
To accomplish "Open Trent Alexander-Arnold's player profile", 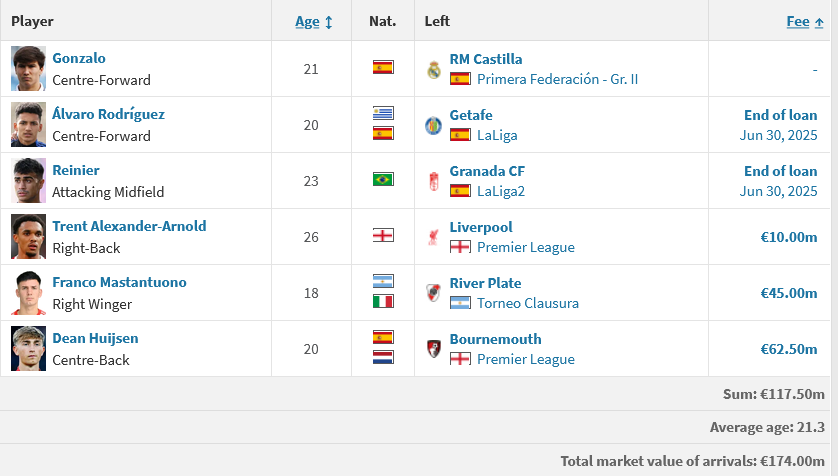I will [129, 226].
